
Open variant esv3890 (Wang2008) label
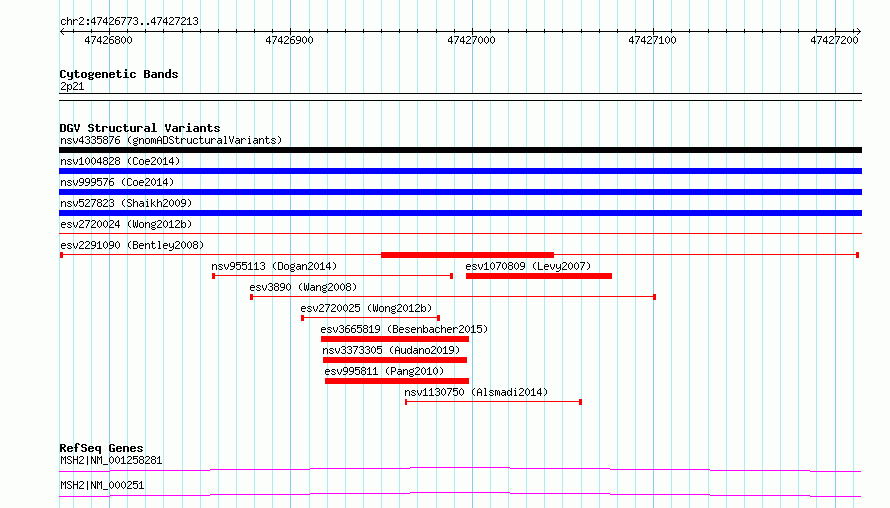(x=303, y=287)
